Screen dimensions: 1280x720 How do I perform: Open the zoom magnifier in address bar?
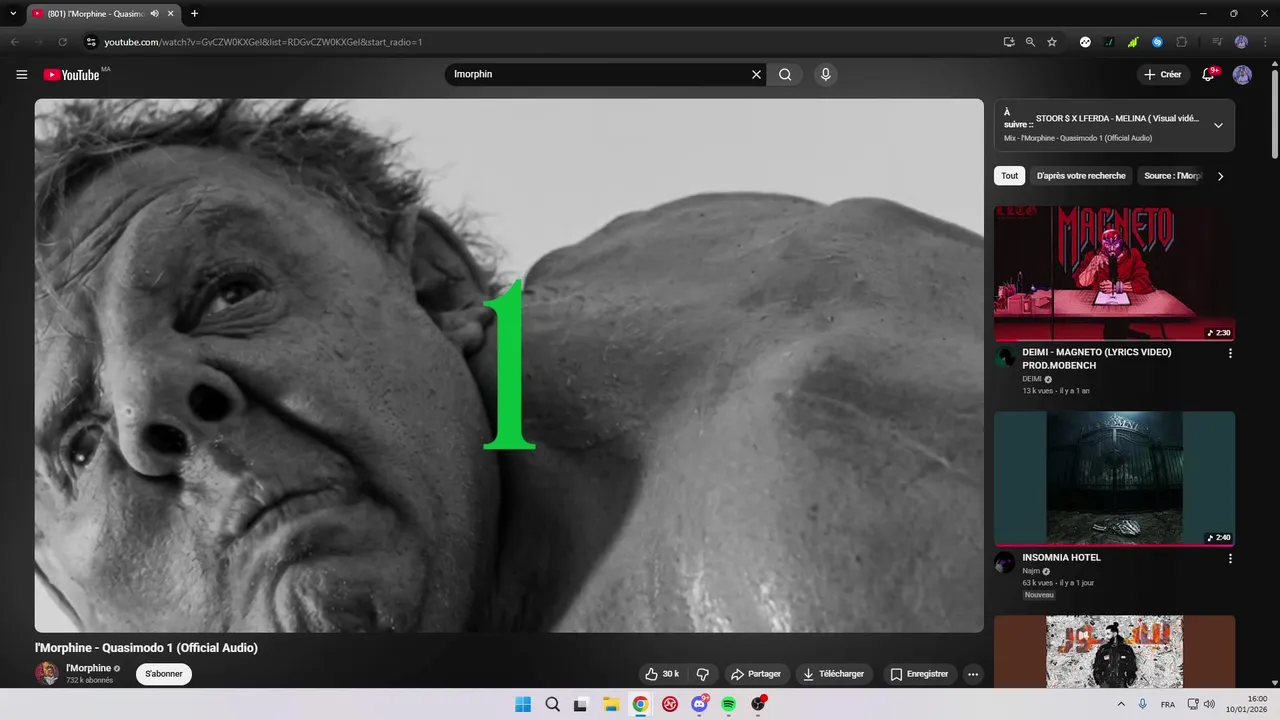pyautogui.click(x=1030, y=42)
